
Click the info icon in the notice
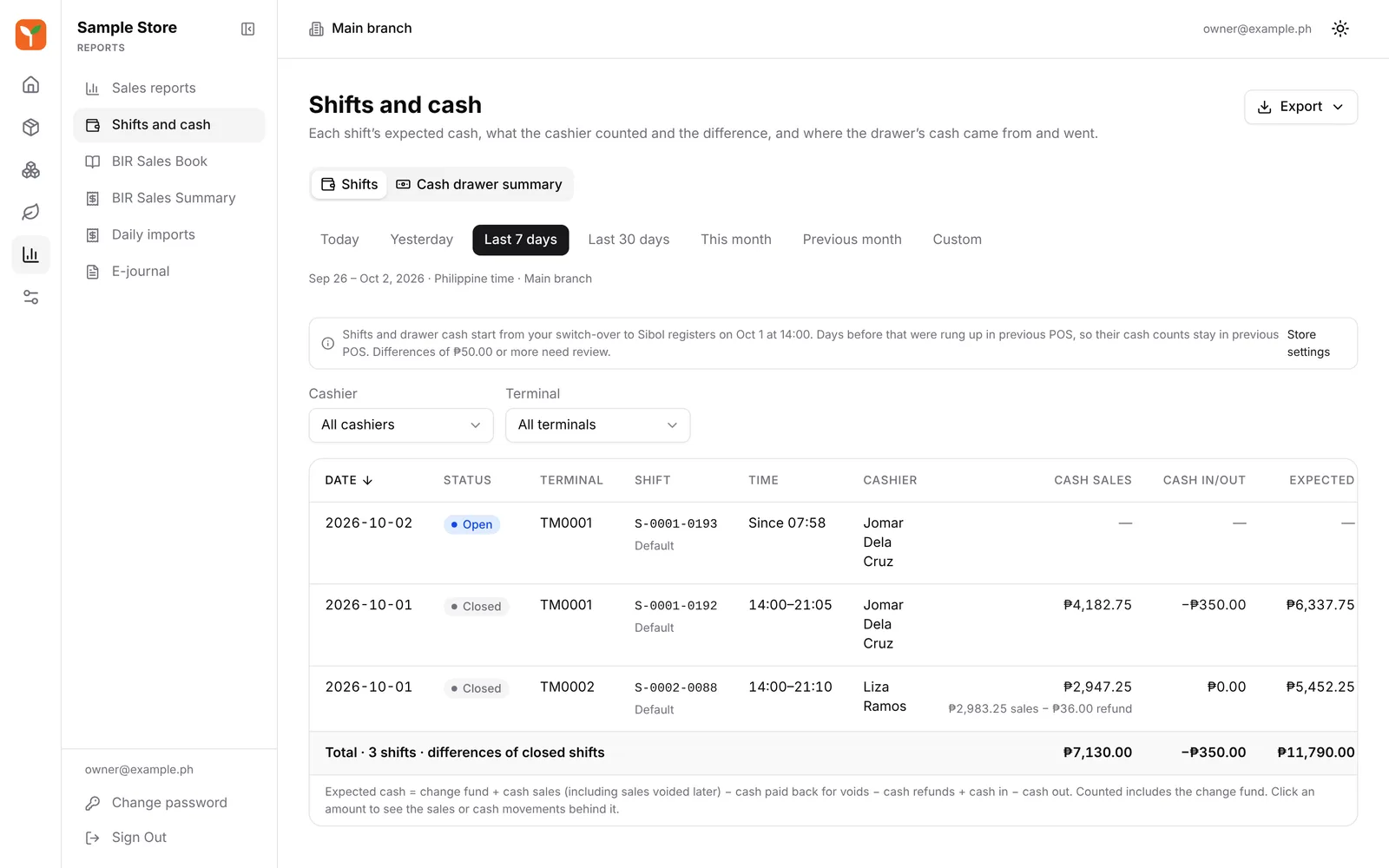pyautogui.click(x=327, y=344)
